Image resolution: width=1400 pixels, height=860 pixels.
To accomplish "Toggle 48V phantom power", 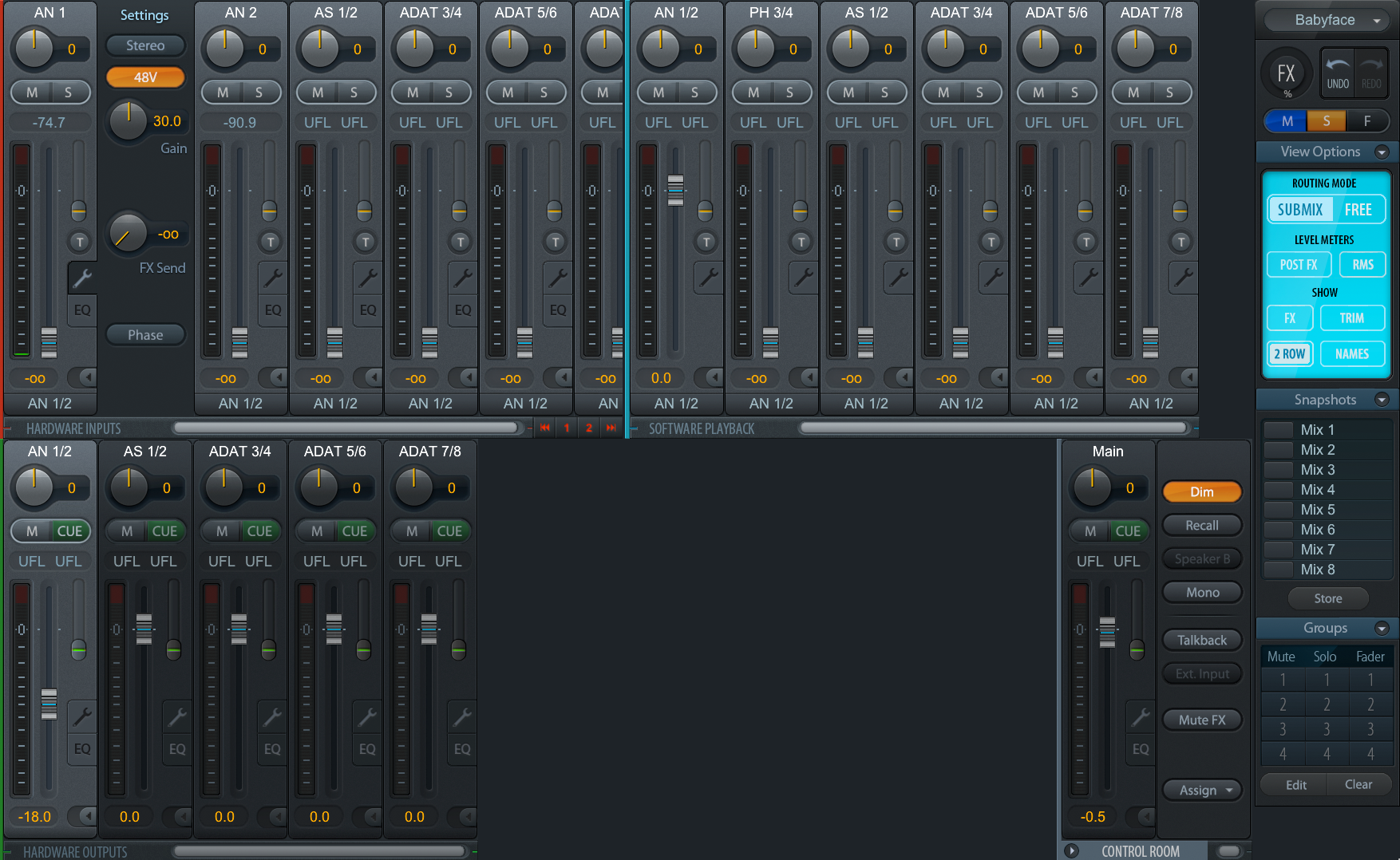I will point(145,77).
